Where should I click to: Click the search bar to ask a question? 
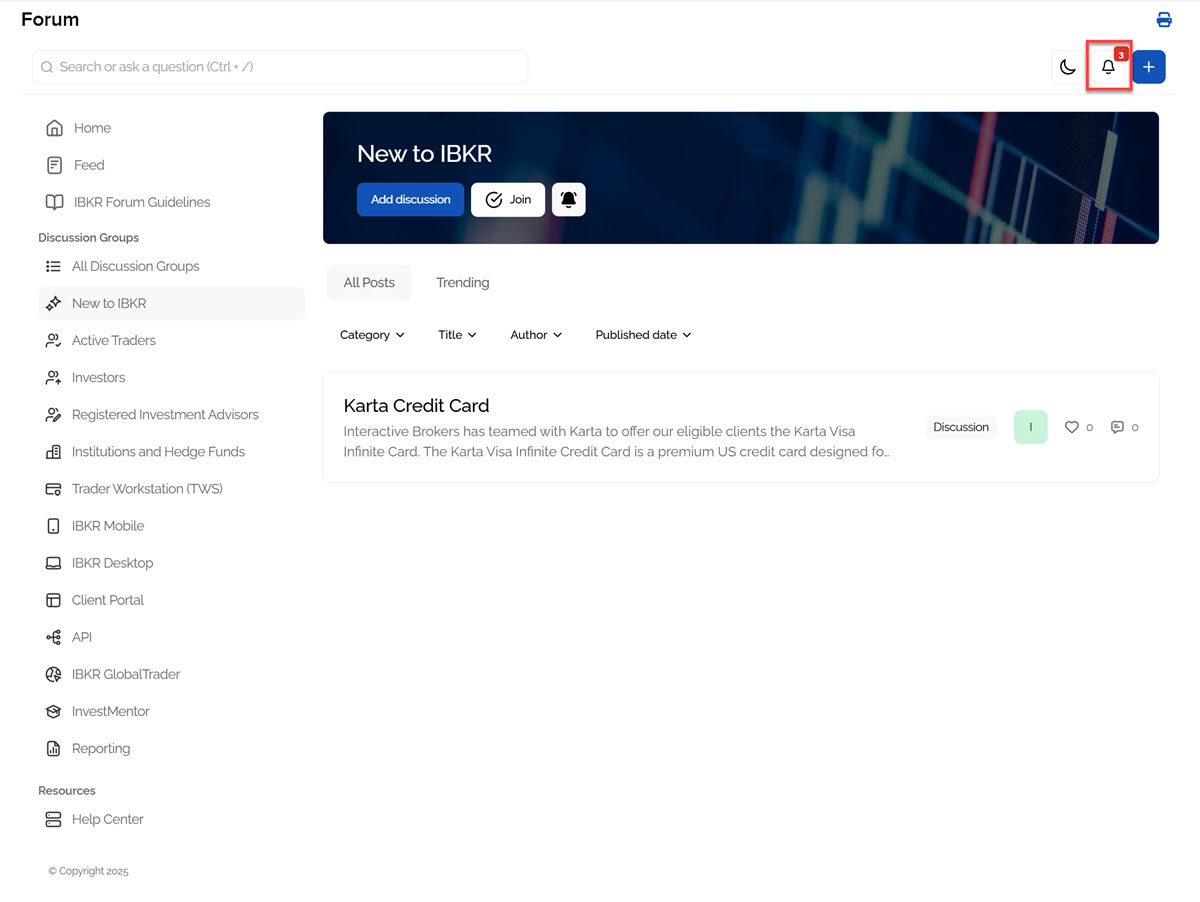(x=280, y=66)
